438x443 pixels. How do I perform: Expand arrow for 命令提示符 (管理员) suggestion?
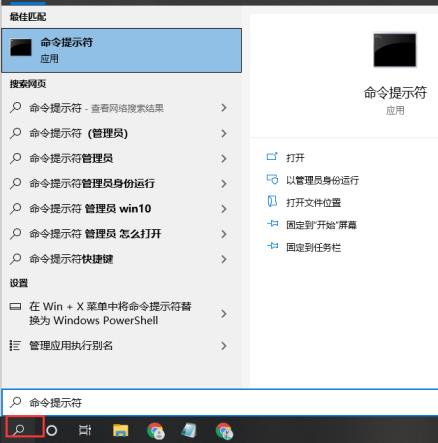point(224,133)
